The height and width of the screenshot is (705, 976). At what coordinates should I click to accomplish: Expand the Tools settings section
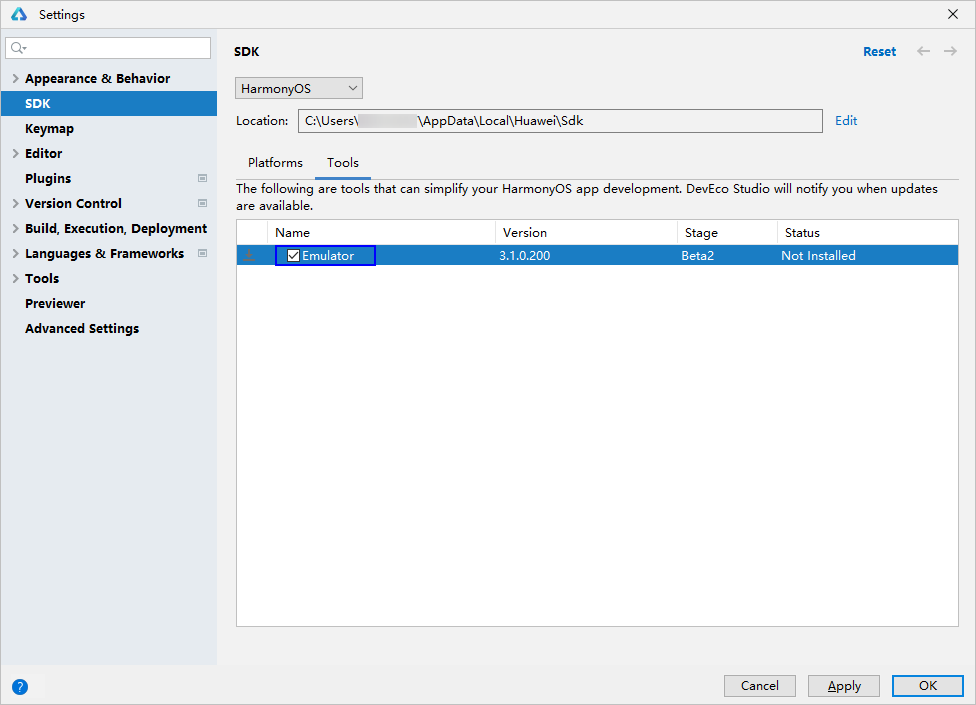16,278
